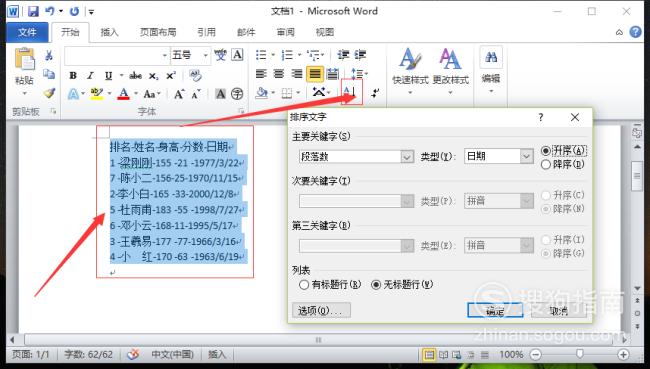Click the zoom in plus button
Image resolution: width=650 pixels, height=369 pixels.
click(623, 354)
